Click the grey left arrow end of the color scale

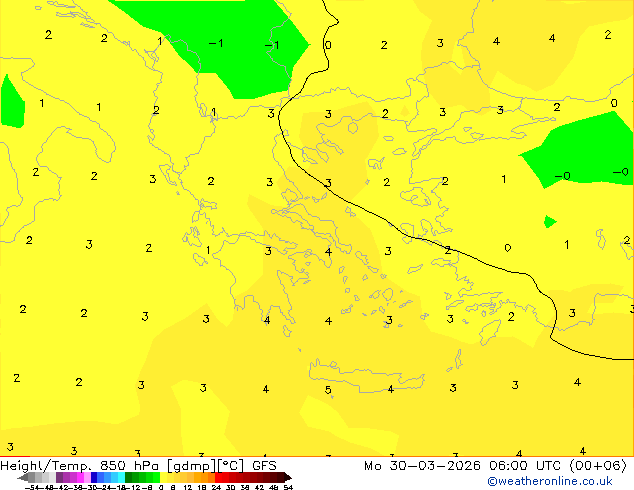(x=23, y=477)
